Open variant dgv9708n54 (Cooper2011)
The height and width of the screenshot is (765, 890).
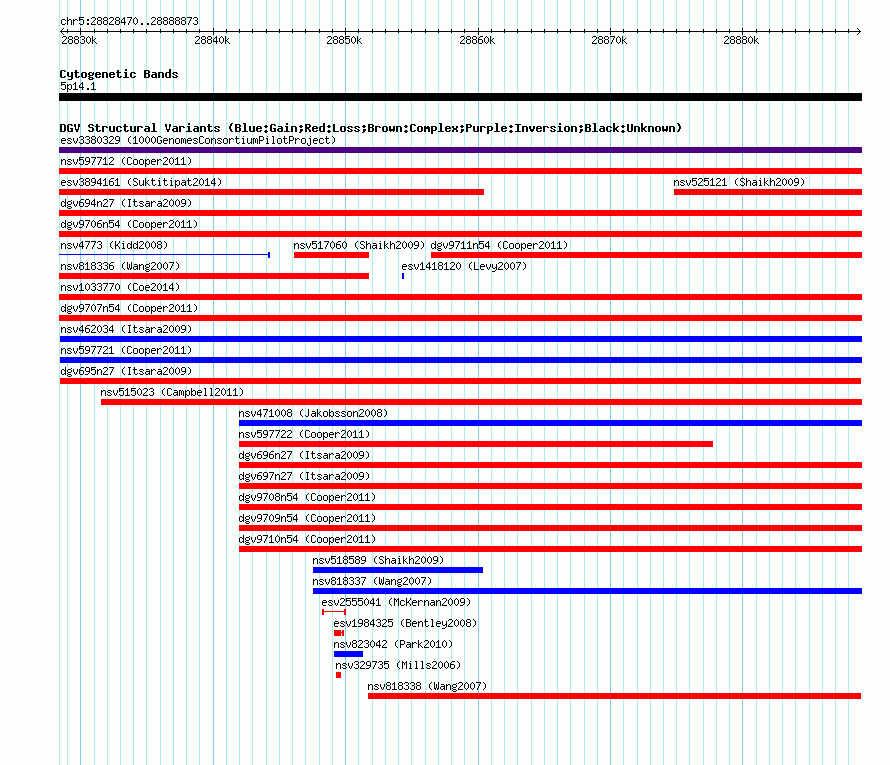[x=307, y=497]
